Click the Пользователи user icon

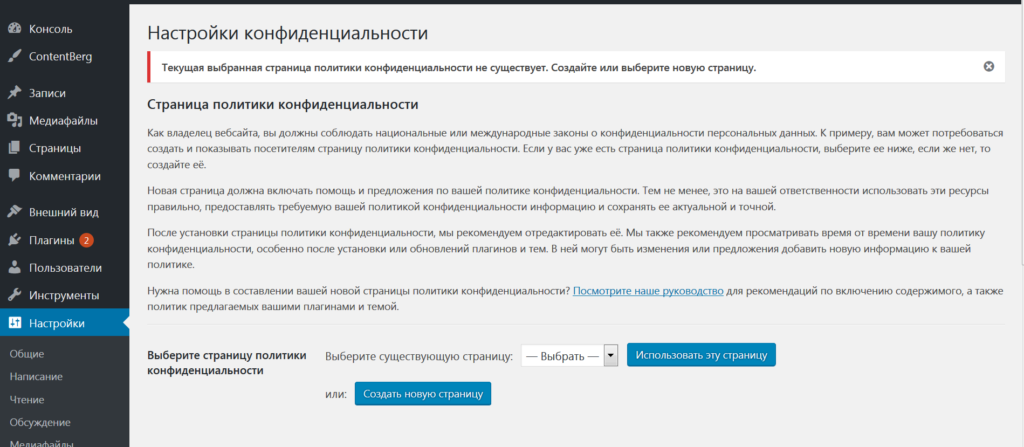click(x=14, y=268)
